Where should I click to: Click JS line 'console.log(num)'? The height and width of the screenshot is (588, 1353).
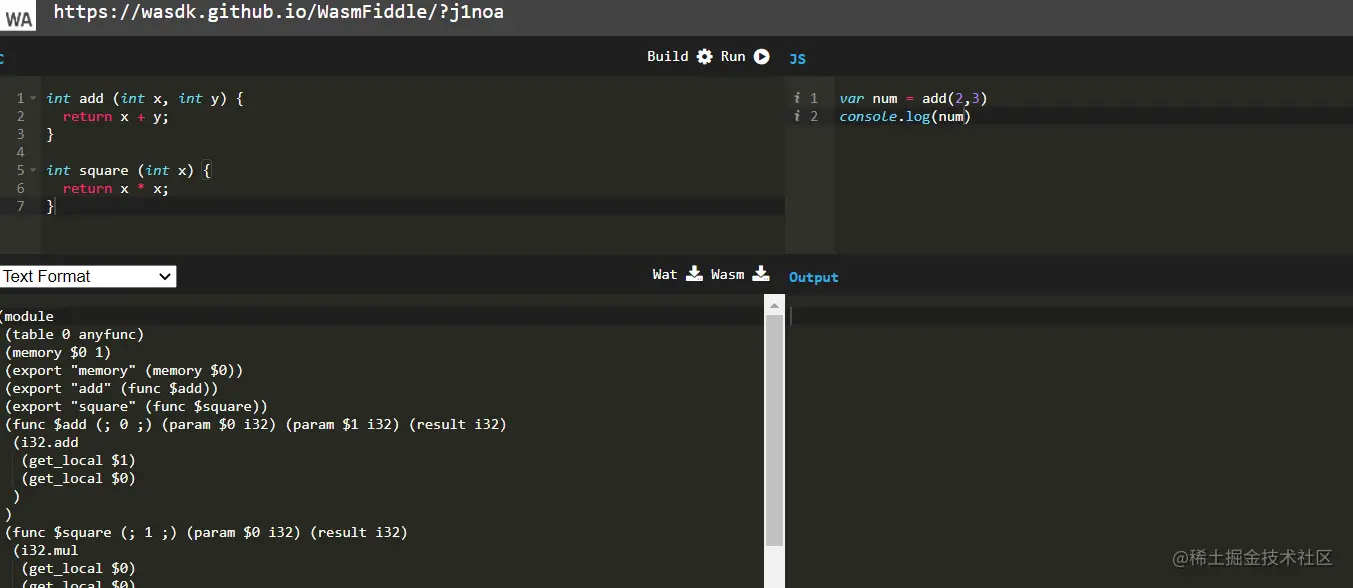click(905, 116)
